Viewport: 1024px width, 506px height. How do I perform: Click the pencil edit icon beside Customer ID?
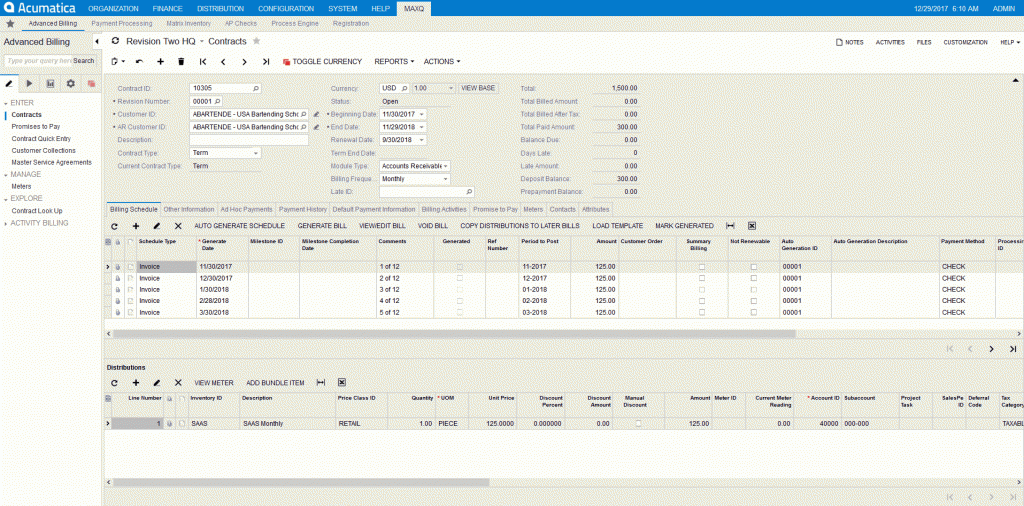pyautogui.click(x=316, y=114)
